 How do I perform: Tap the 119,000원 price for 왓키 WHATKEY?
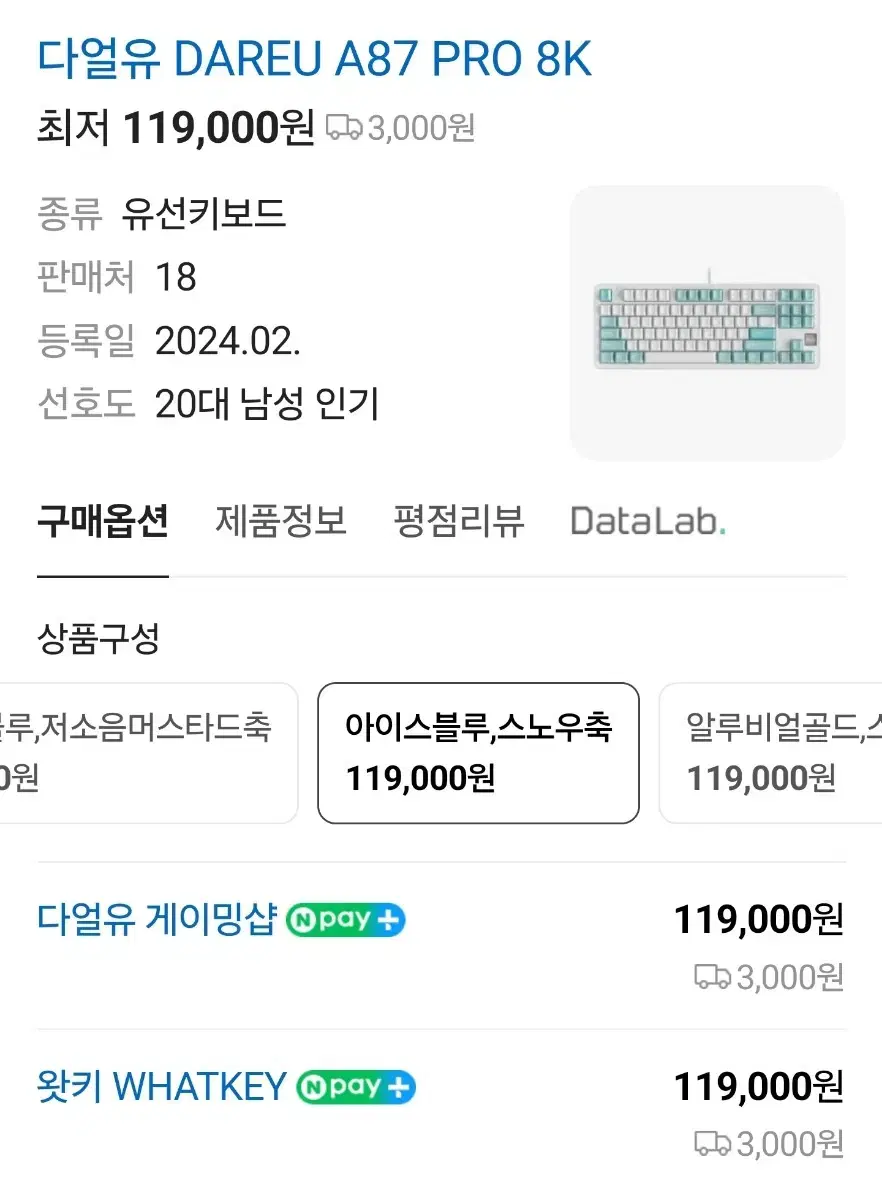coord(759,1086)
